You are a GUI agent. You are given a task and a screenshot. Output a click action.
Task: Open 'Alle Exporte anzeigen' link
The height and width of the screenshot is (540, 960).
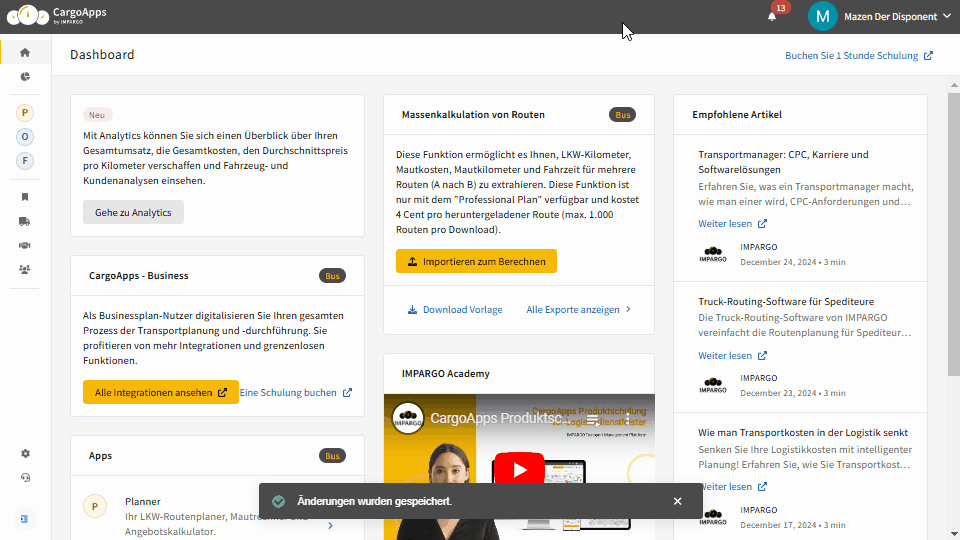point(579,310)
